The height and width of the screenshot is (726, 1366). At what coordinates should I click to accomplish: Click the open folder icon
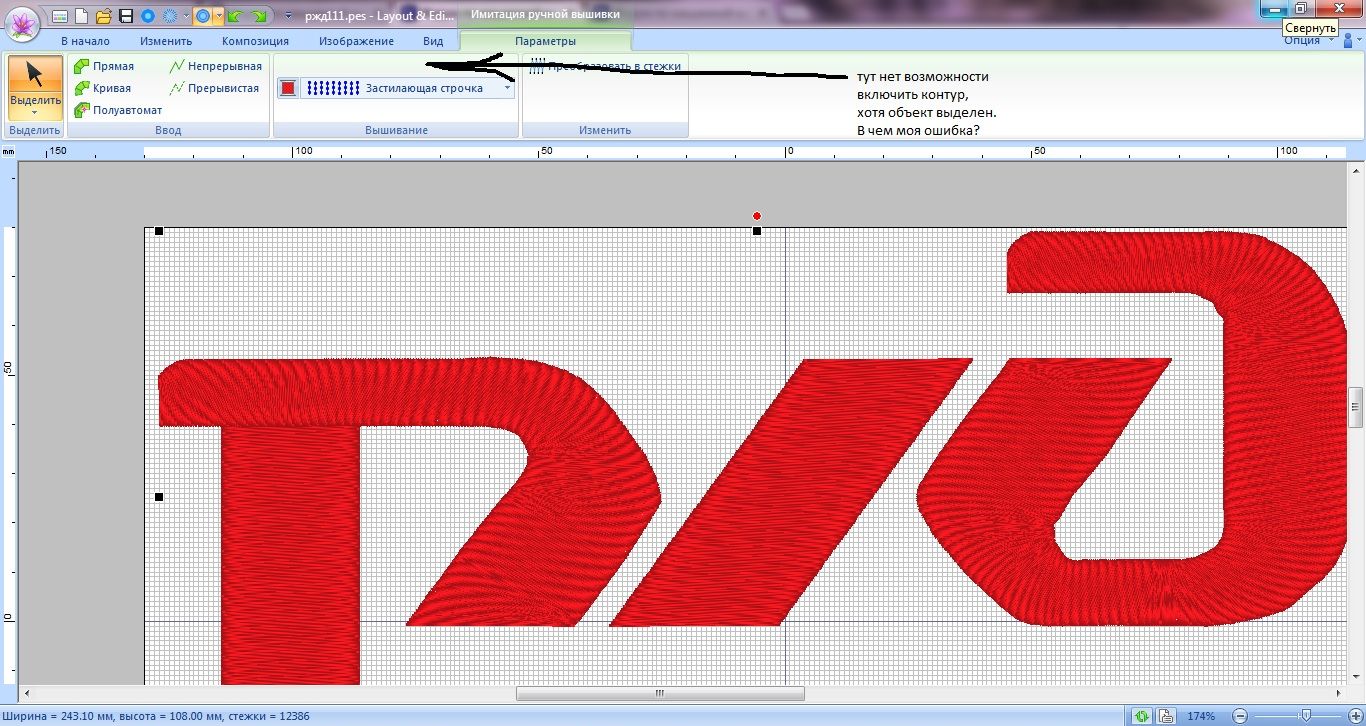[x=103, y=16]
